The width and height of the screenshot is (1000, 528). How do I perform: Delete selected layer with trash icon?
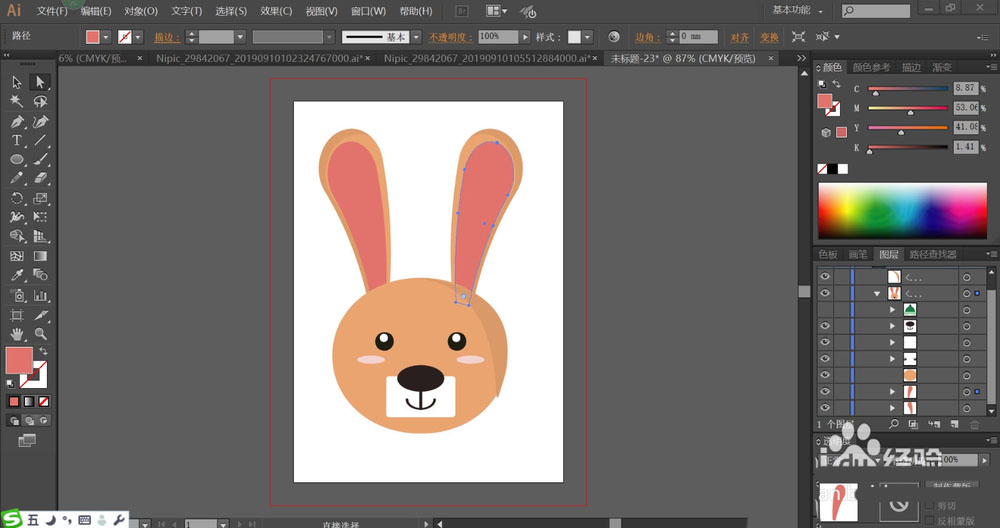point(974,425)
